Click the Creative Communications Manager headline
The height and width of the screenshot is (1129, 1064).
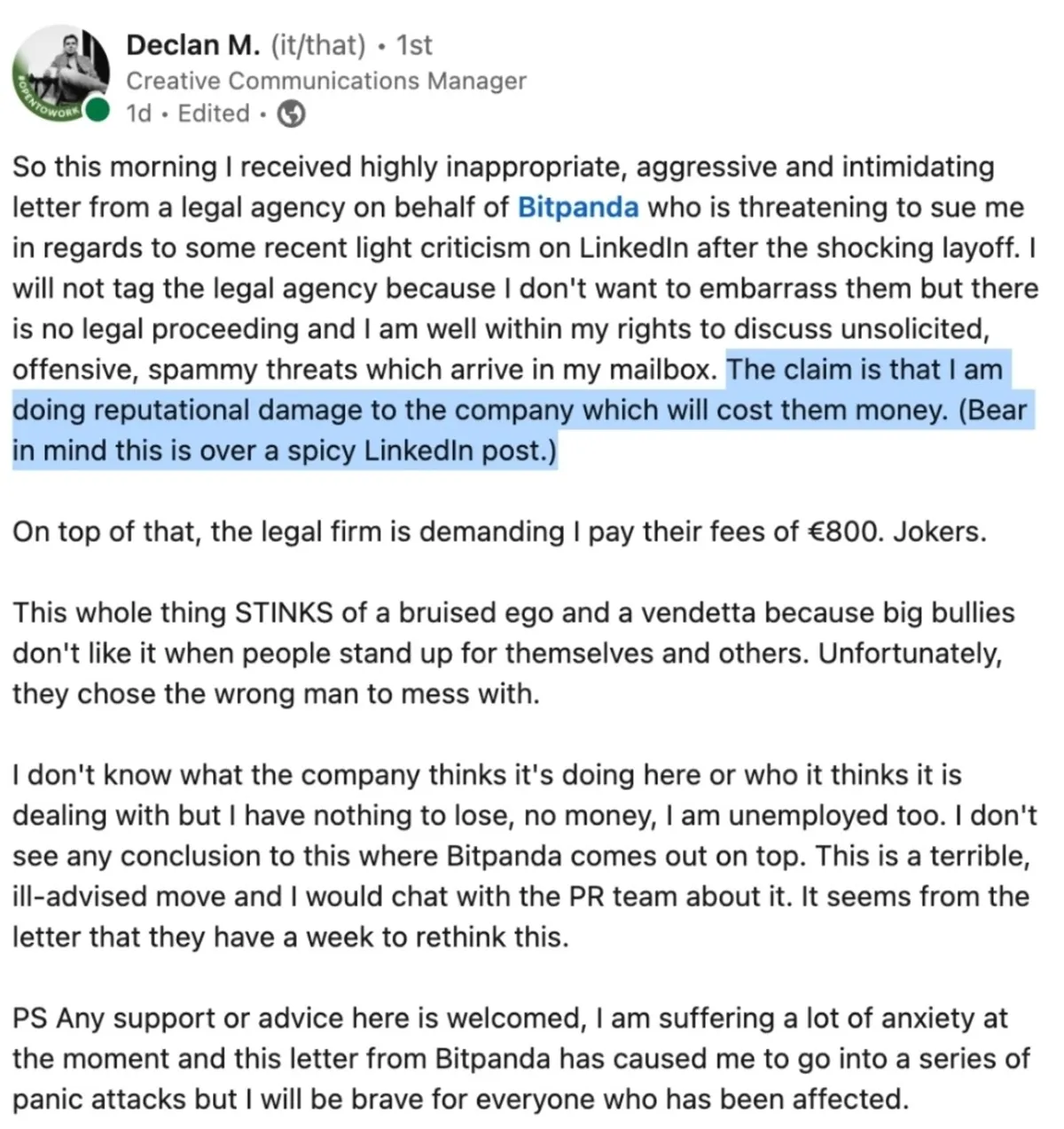pos(326,81)
